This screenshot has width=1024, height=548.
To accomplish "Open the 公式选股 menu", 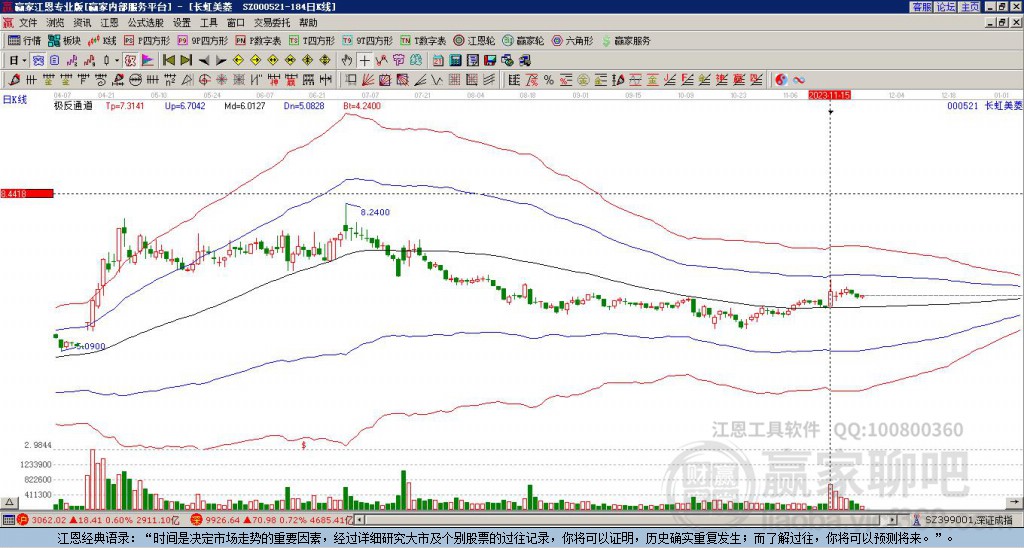I will (146, 23).
